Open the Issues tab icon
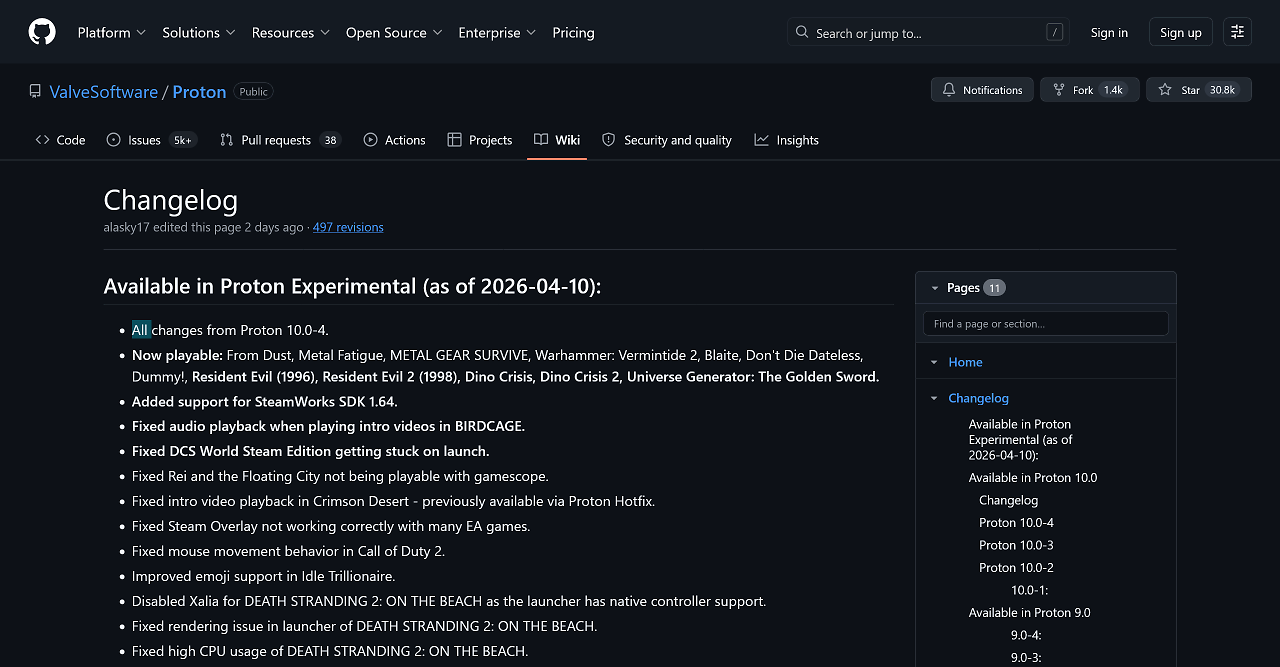Image resolution: width=1280 pixels, height=667 pixels. point(114,140)
